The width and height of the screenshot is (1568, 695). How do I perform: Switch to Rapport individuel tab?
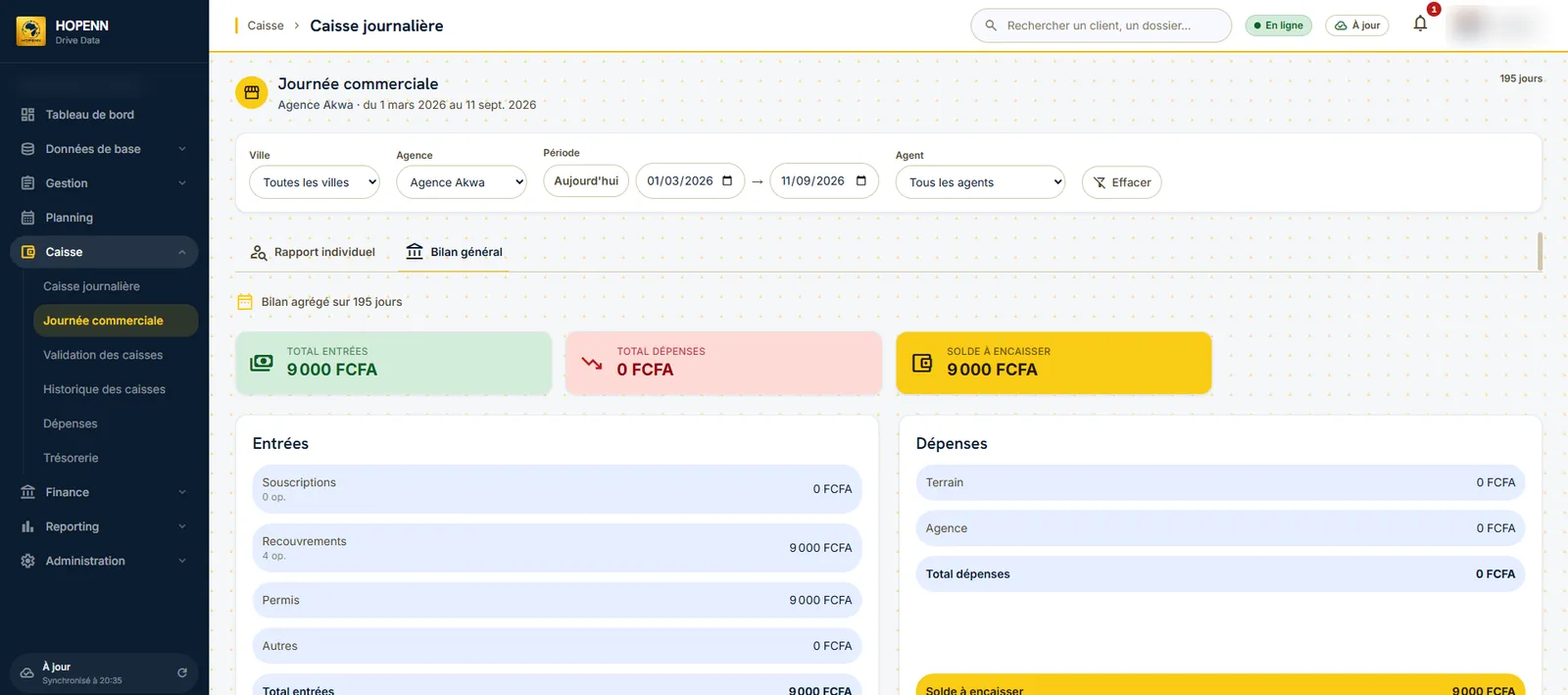(313, 252)
